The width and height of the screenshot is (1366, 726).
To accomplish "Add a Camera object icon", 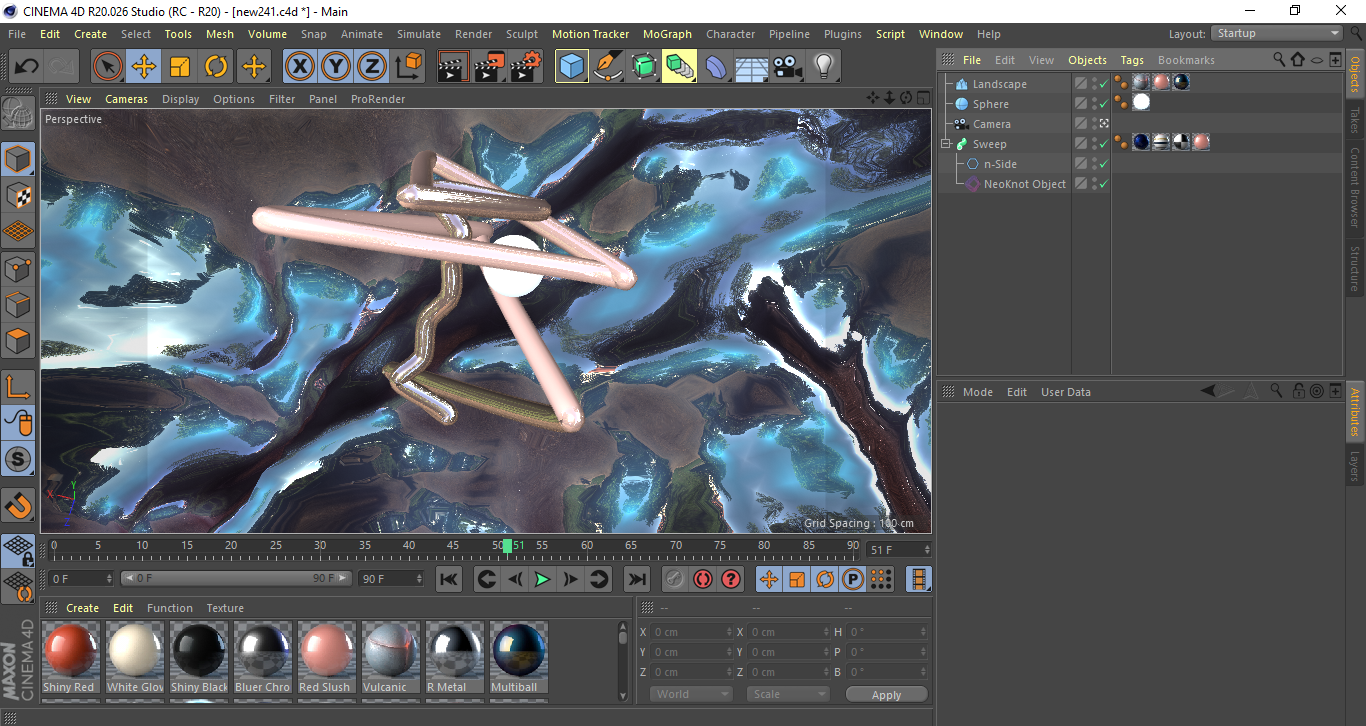I will pos(788,67).
